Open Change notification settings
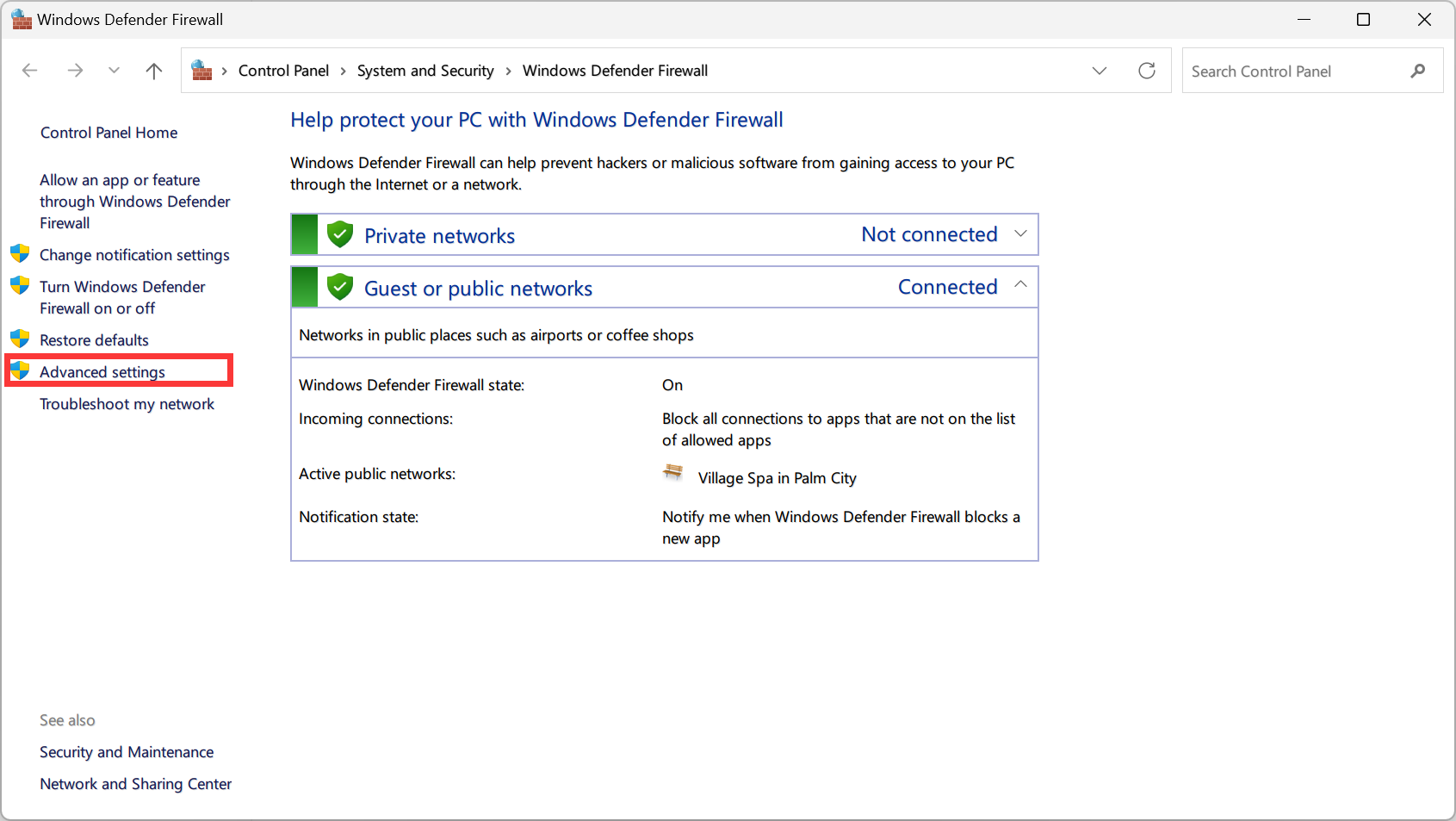Screen dimensions: 1456x821 coord(134,255)
